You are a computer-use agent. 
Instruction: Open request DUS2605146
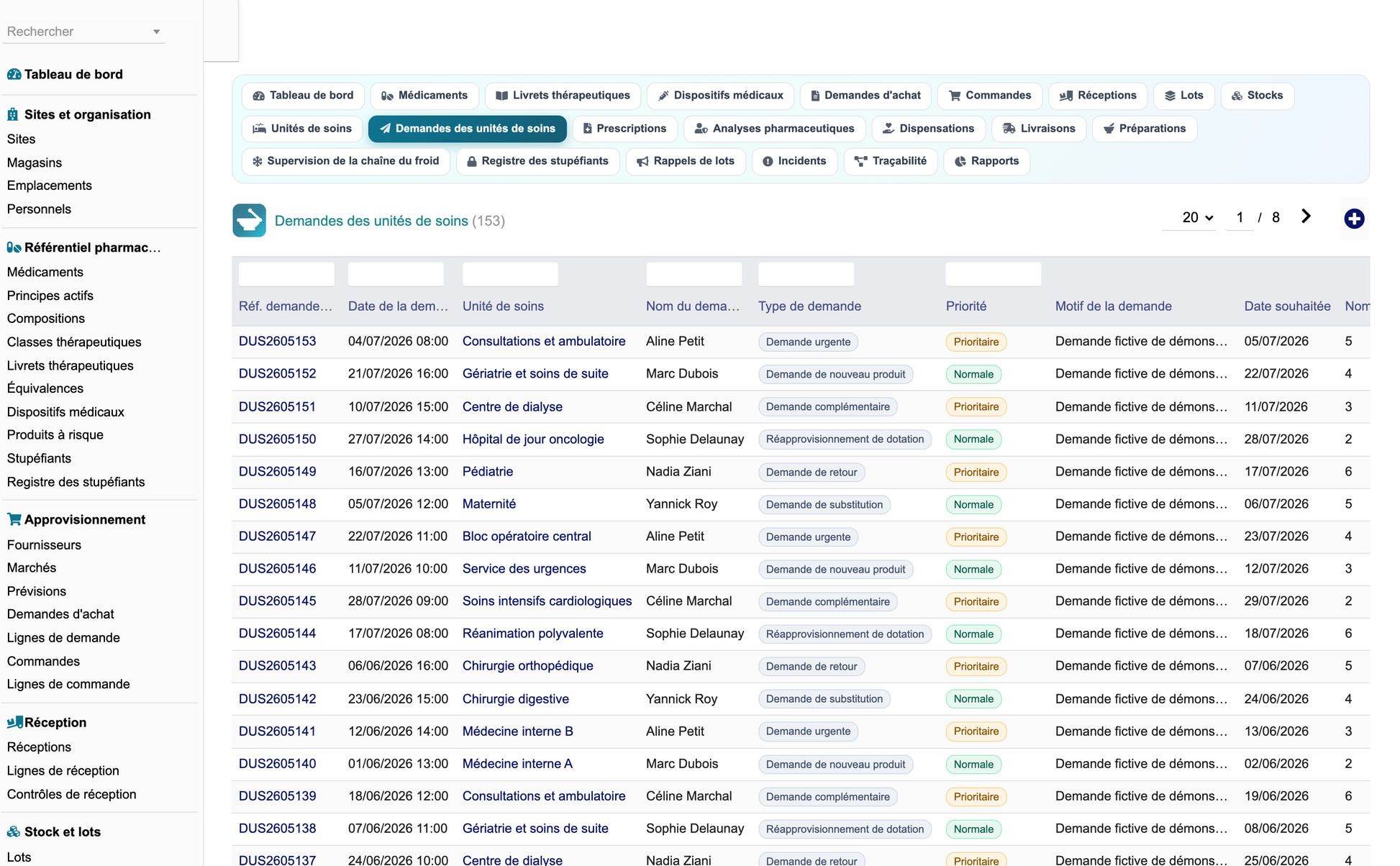(x=277, y=569)
